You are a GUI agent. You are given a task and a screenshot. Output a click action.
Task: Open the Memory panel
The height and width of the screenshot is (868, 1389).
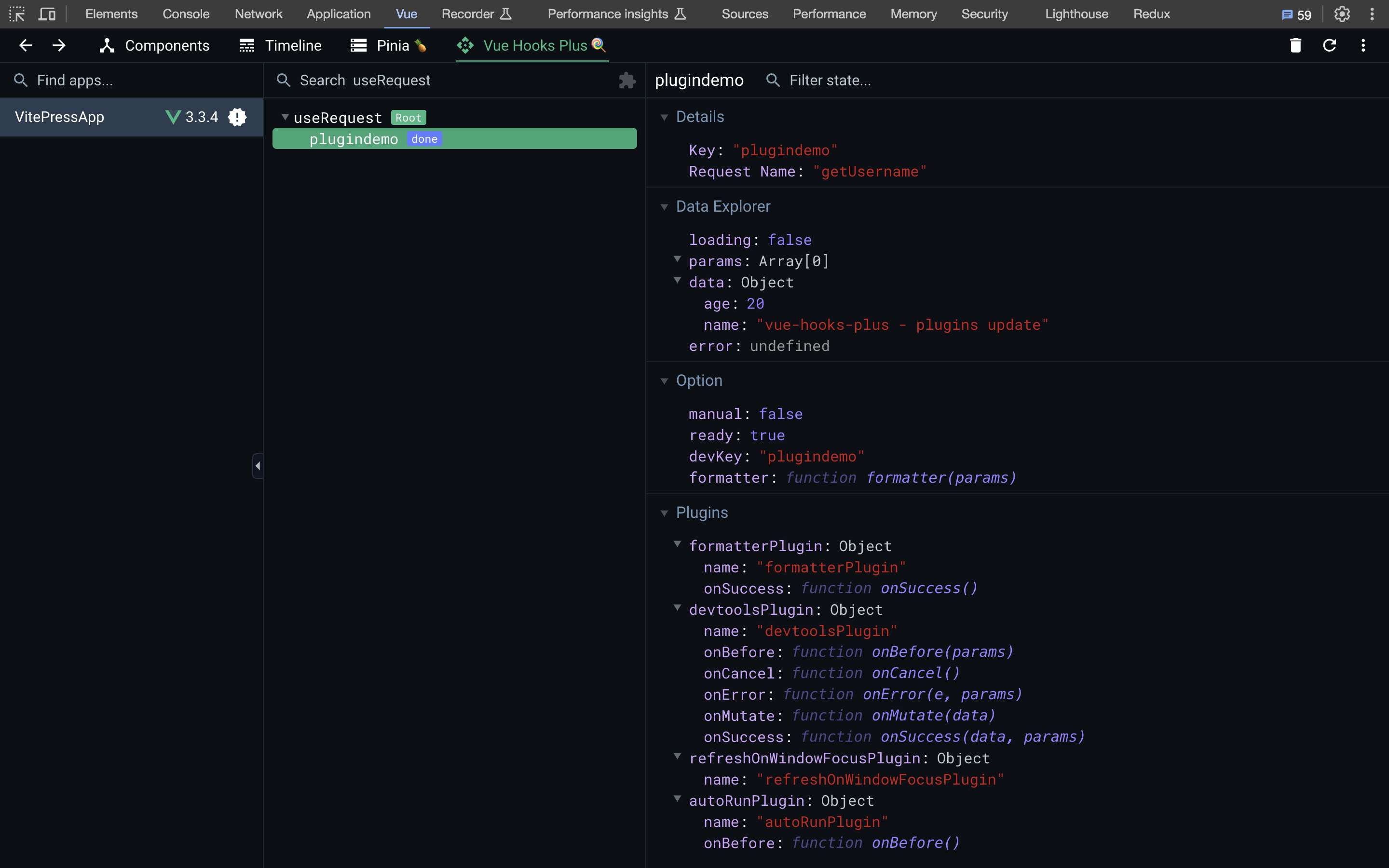click(x=913, y=14)
